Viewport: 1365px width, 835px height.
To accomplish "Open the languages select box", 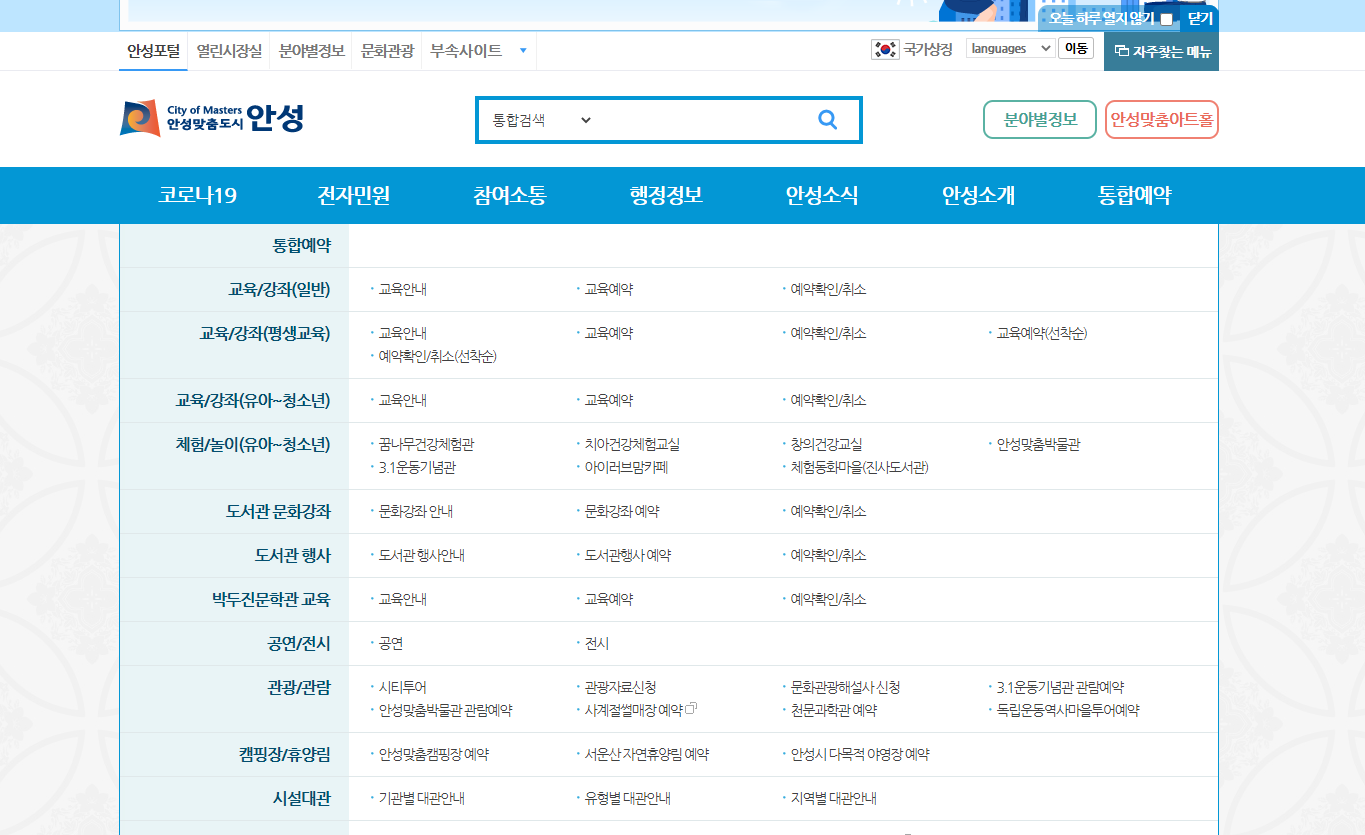I will 1010,48.
